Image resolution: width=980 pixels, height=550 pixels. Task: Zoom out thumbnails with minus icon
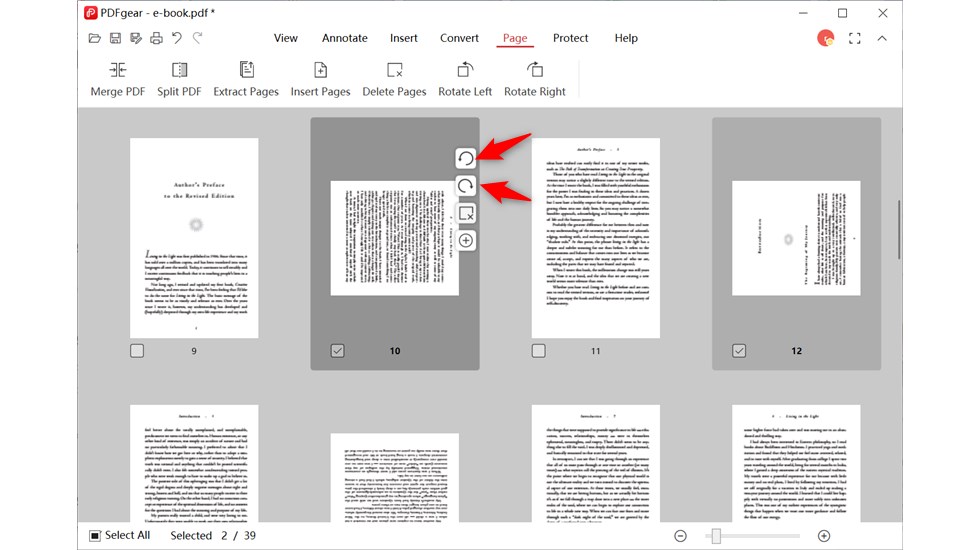coord(681,536)
